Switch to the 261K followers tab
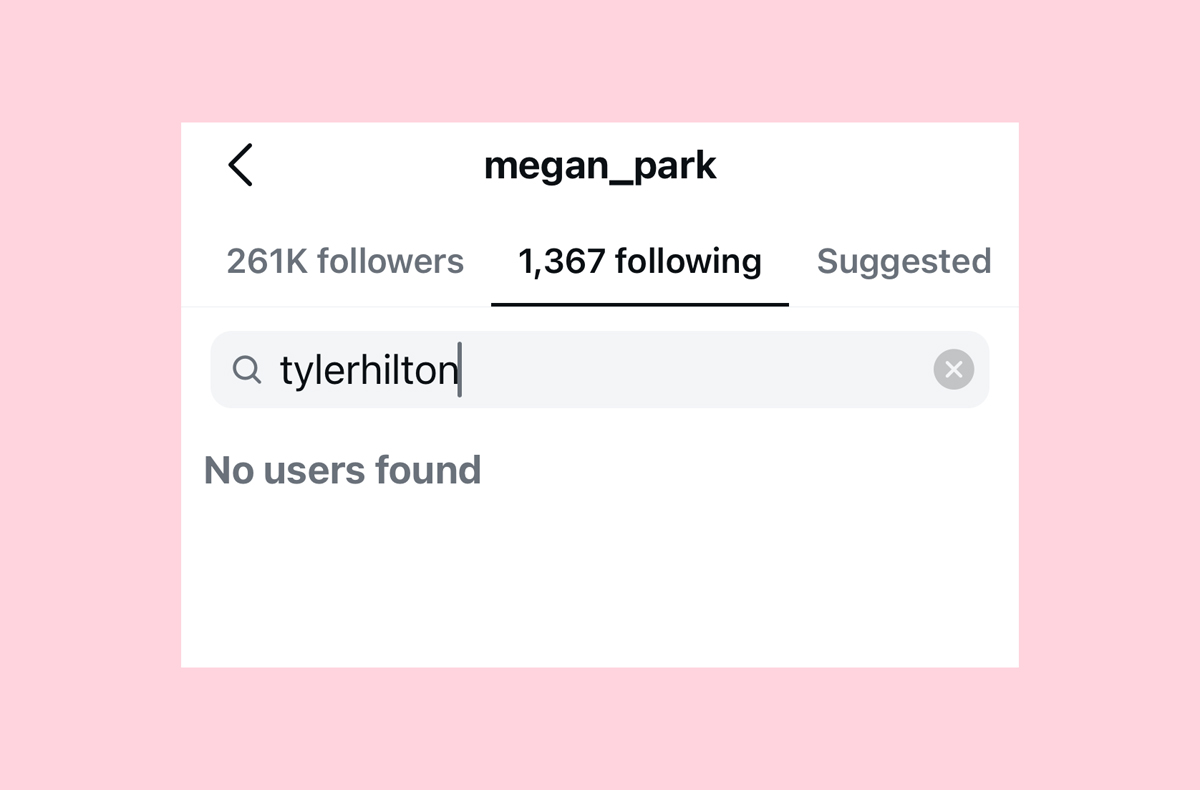This screenshot has width=1200, height=790. pos(345,261)
